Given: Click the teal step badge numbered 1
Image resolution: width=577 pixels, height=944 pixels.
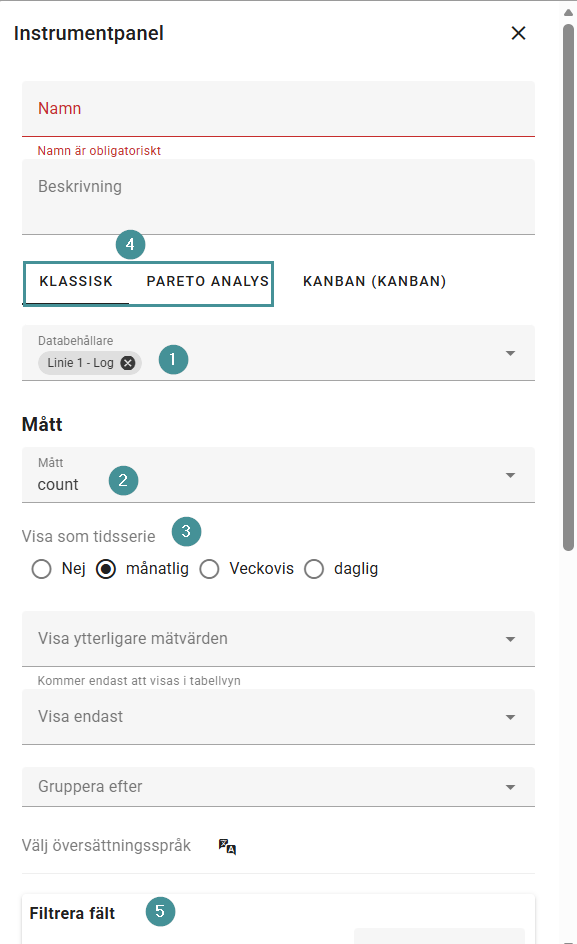Looking at the screenshot, I should (x=173, y=359).
